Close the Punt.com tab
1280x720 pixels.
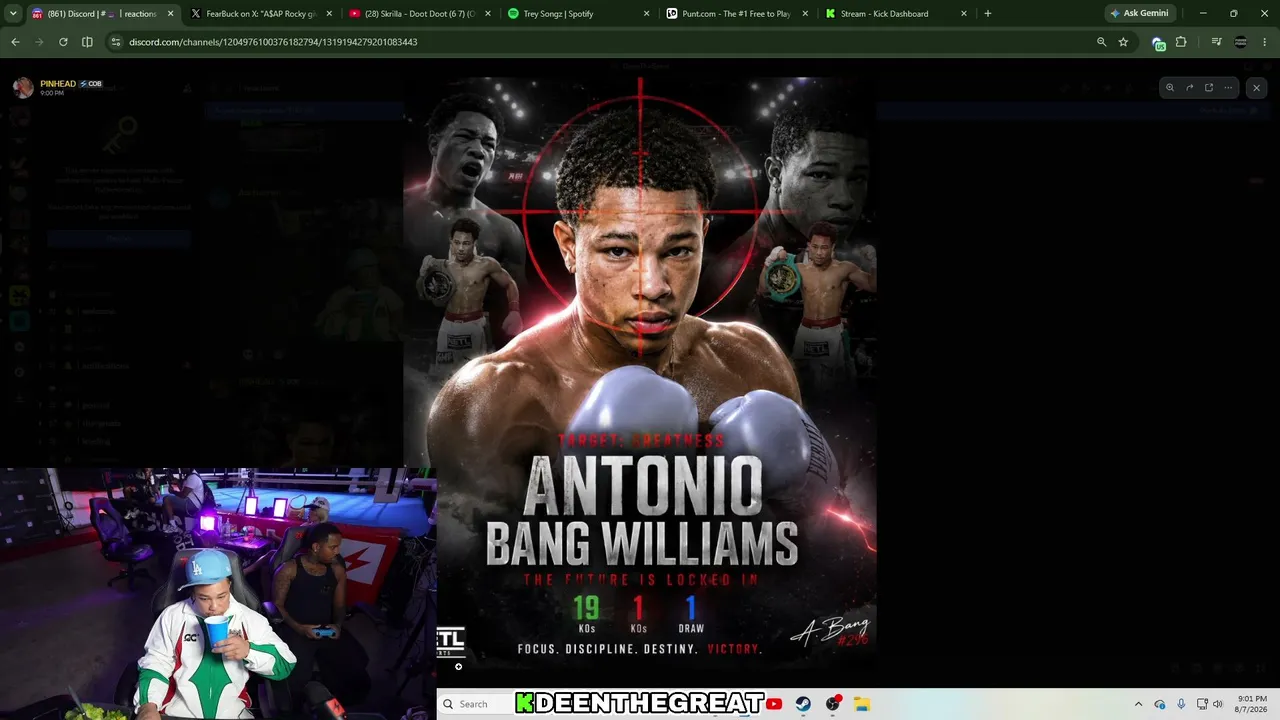805,14
